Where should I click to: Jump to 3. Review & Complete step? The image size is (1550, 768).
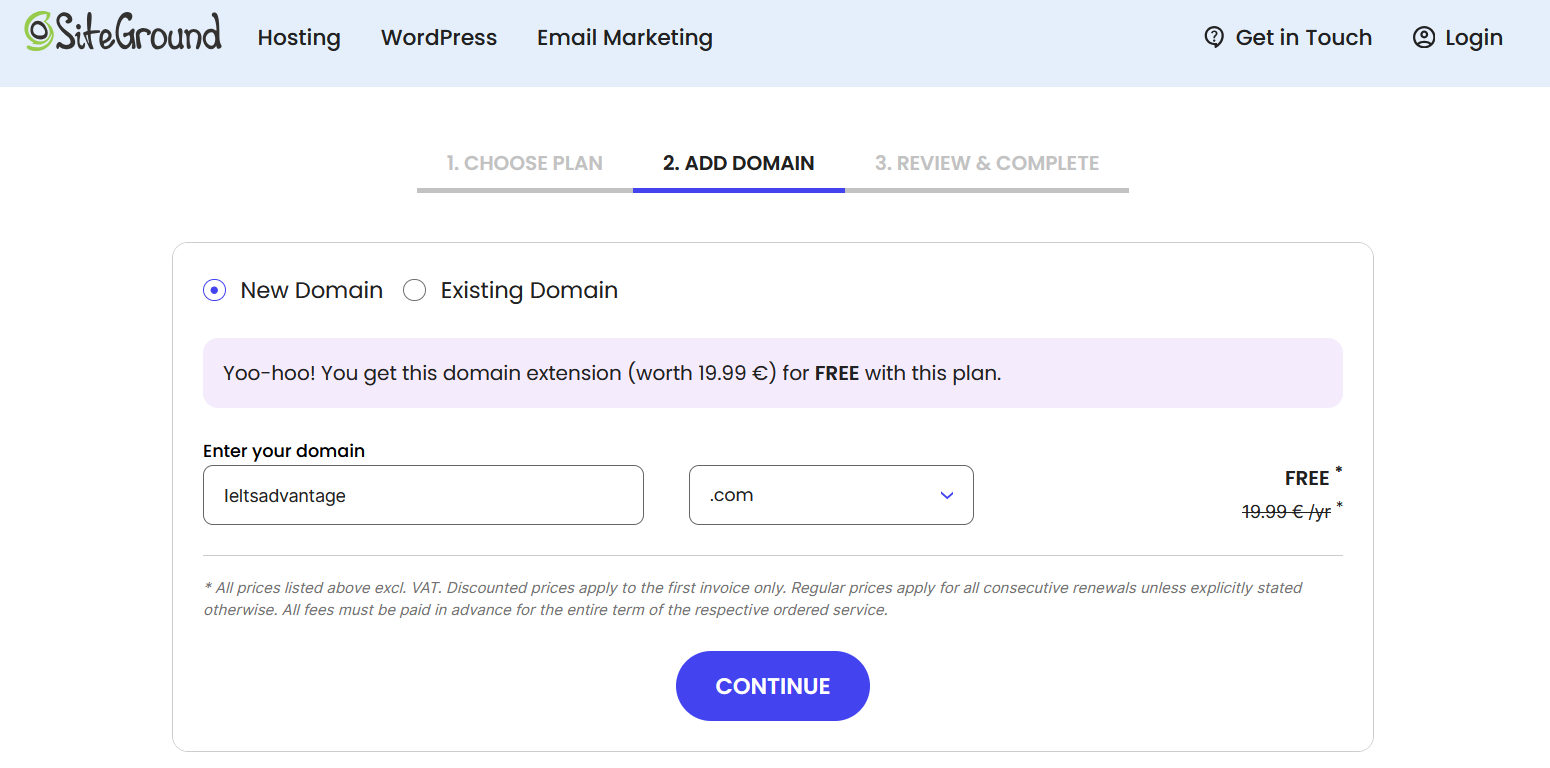click(987, 163)
